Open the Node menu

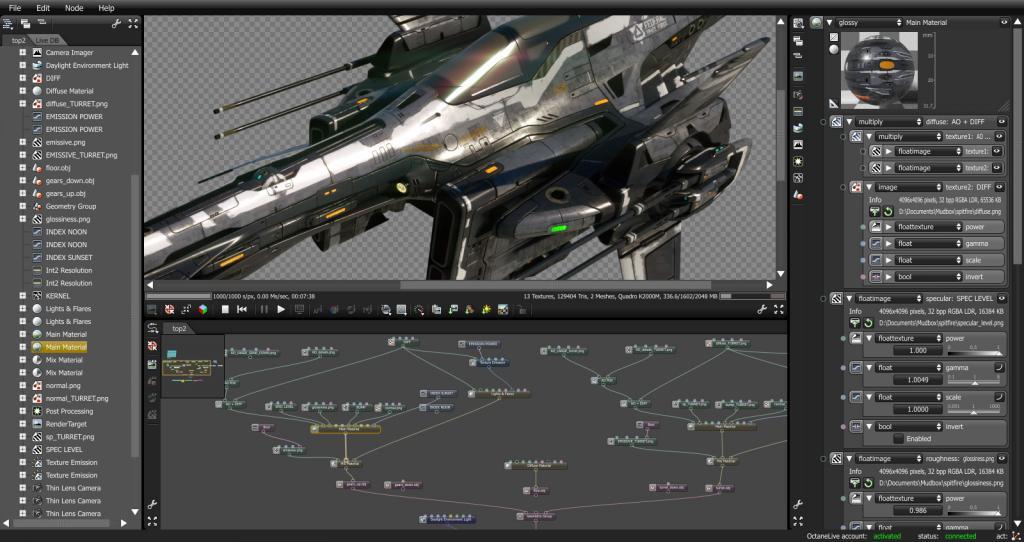tap(74, 7)
